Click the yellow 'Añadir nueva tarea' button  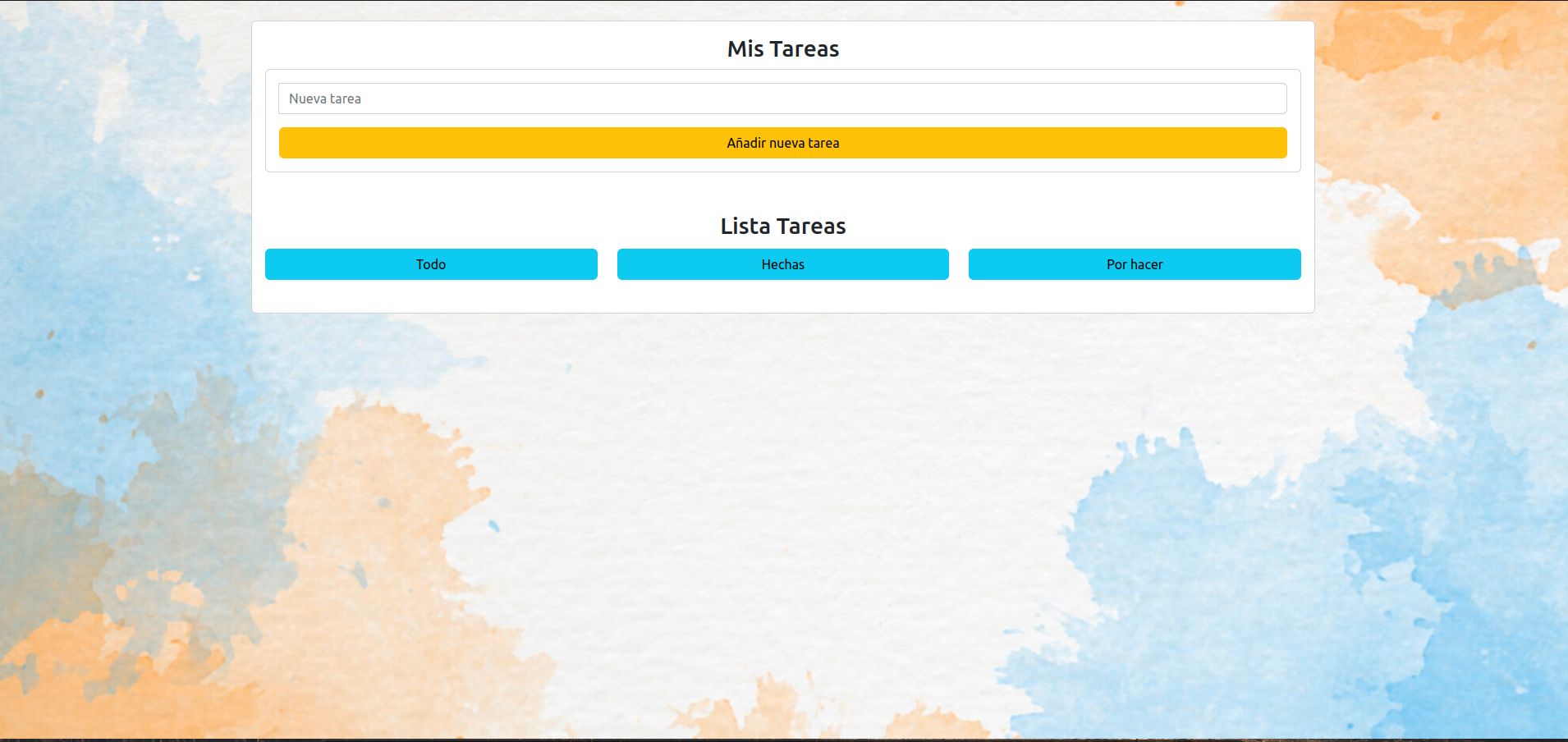782,143
